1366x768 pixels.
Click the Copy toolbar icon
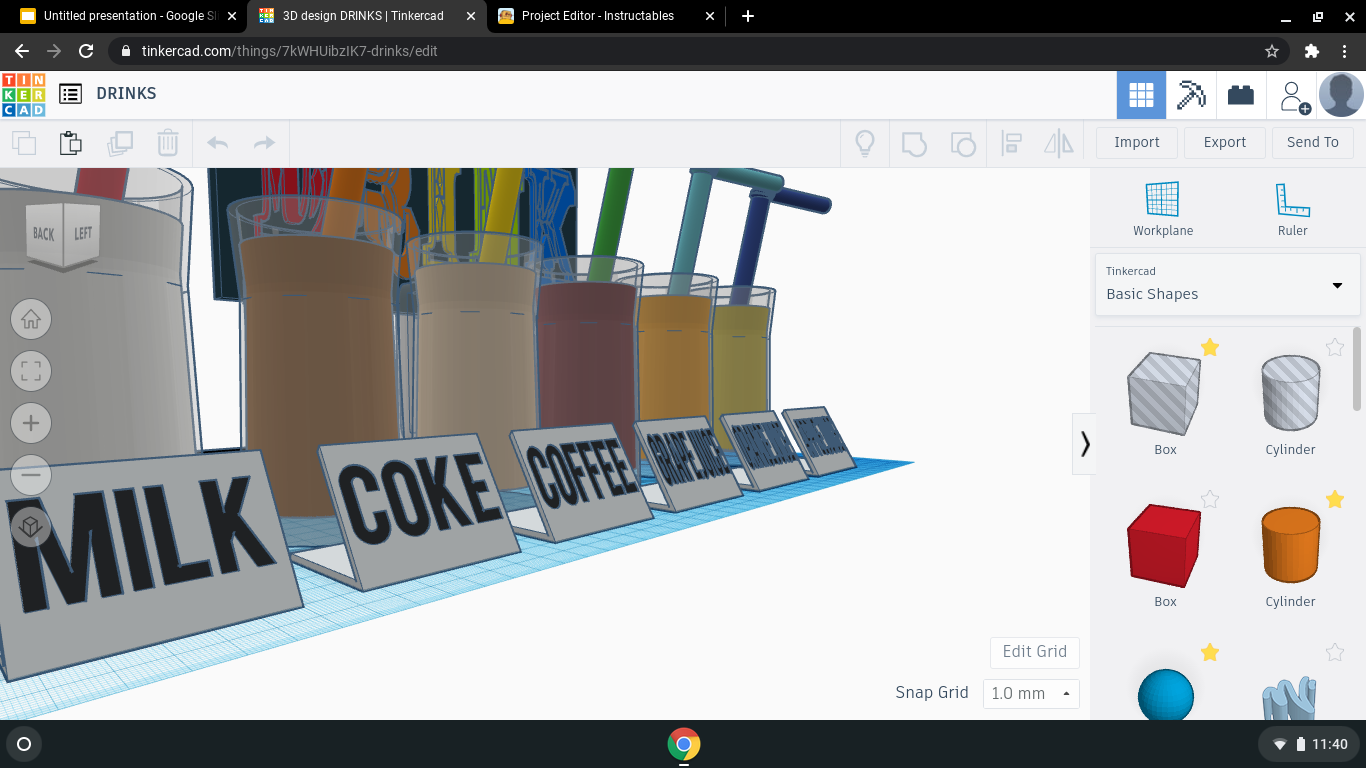(24, 143)
